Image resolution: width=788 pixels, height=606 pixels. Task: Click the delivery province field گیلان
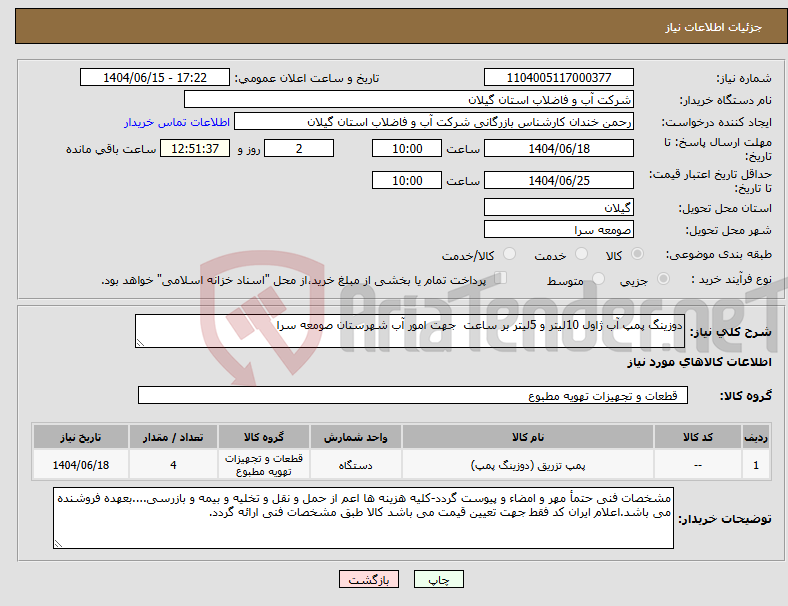[x=558, y=207]
